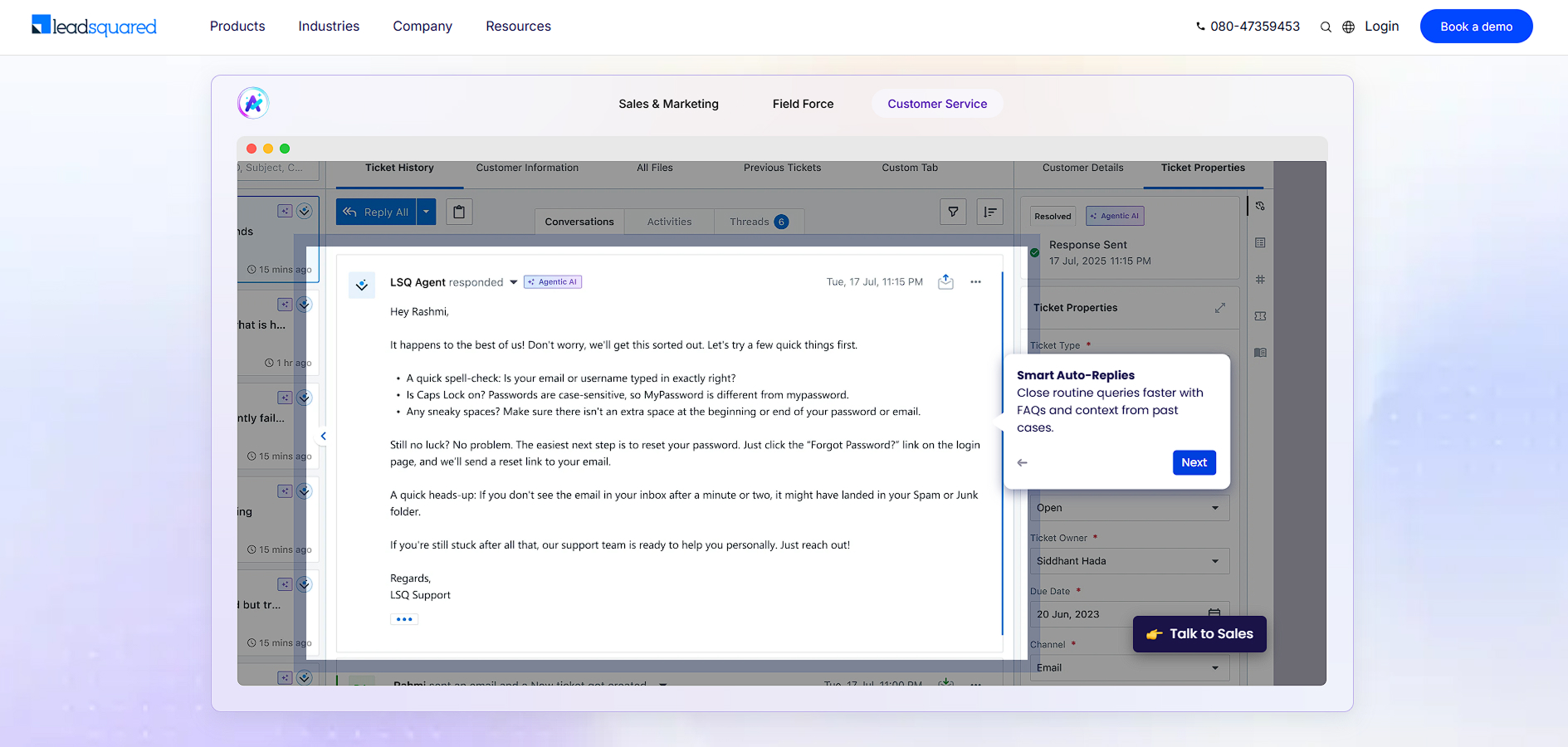The image size is (1568, 747).
Task: Click the AI sparkle icon on first ticket card
Action: point(285,211)
